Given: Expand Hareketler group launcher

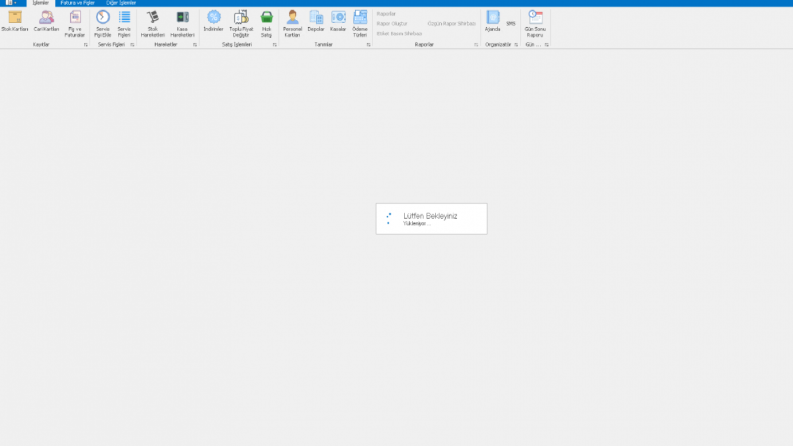Looking at the screenshot, I should [x=195, y=45].
